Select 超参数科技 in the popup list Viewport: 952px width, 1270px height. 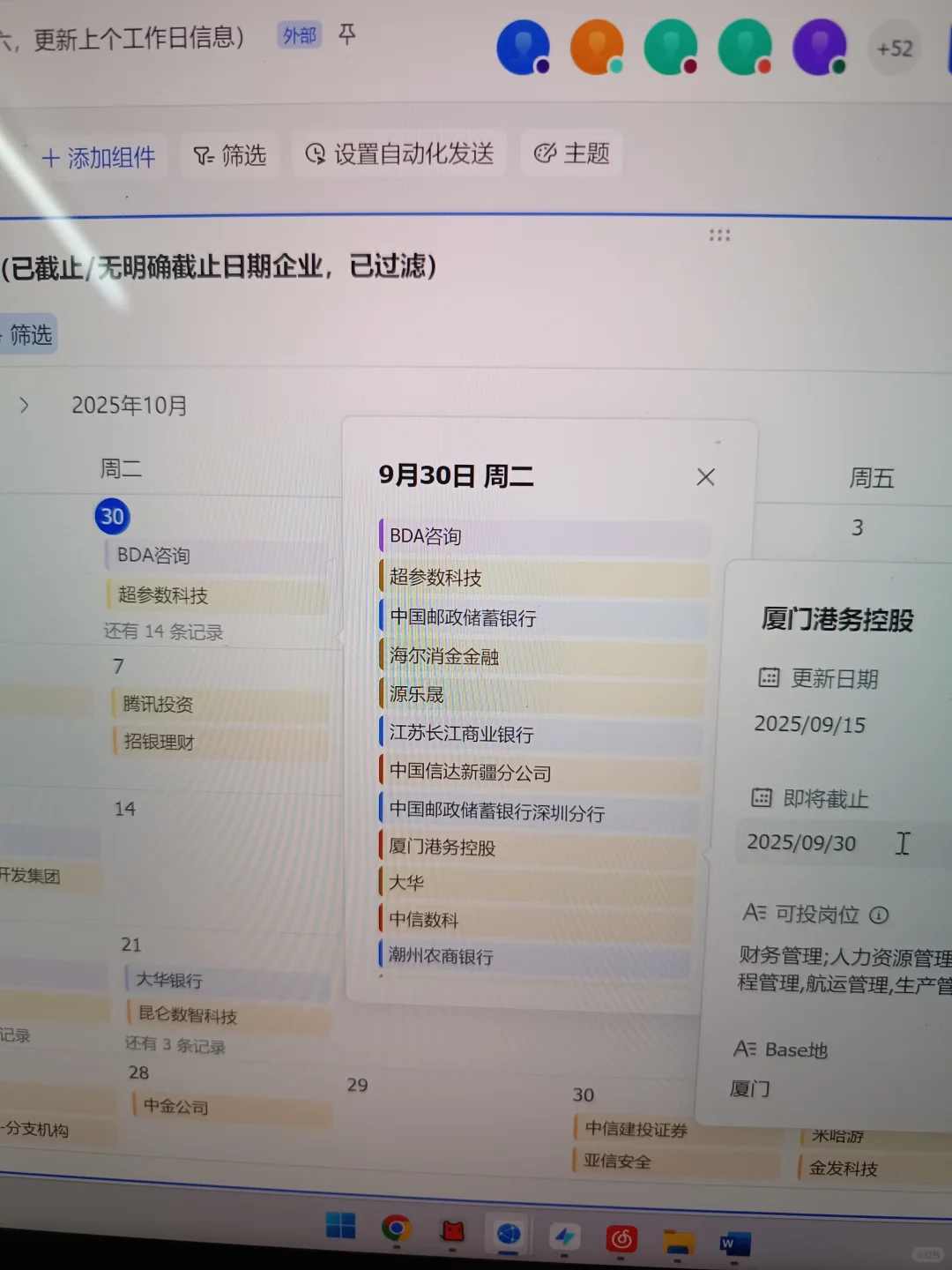point(544,578)
